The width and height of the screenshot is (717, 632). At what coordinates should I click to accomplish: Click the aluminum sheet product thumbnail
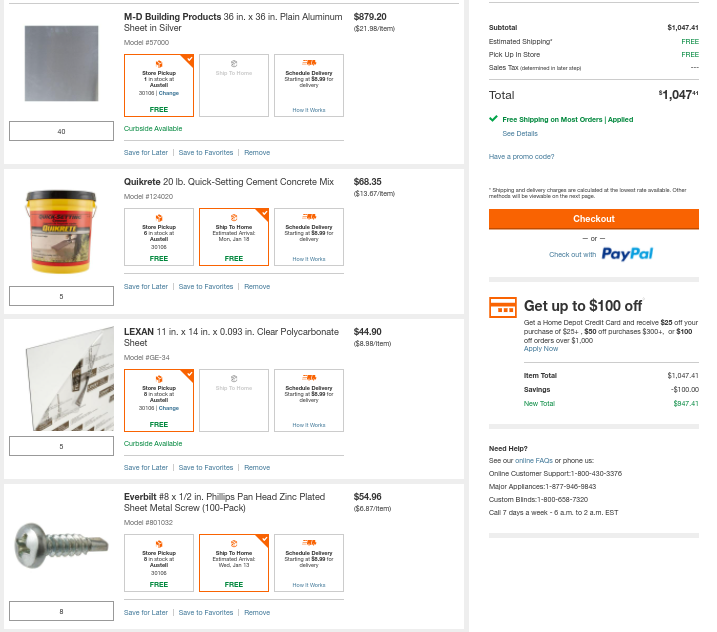pyautogui.click(x=61, y=64)
